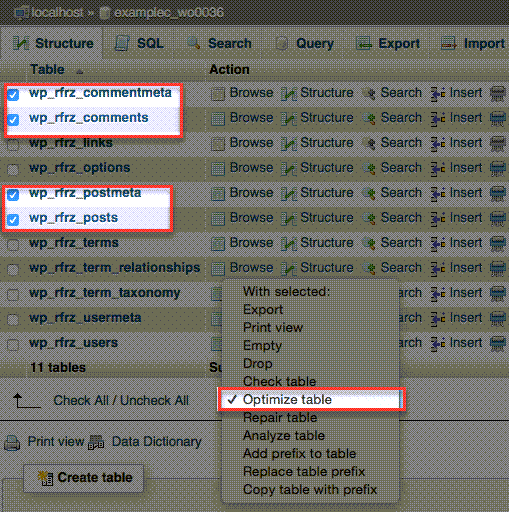This screenshot has height=512, width=509.
Task: Check the wp_rfrz_usermeta checkbox
Action: (x=13, y=320)
